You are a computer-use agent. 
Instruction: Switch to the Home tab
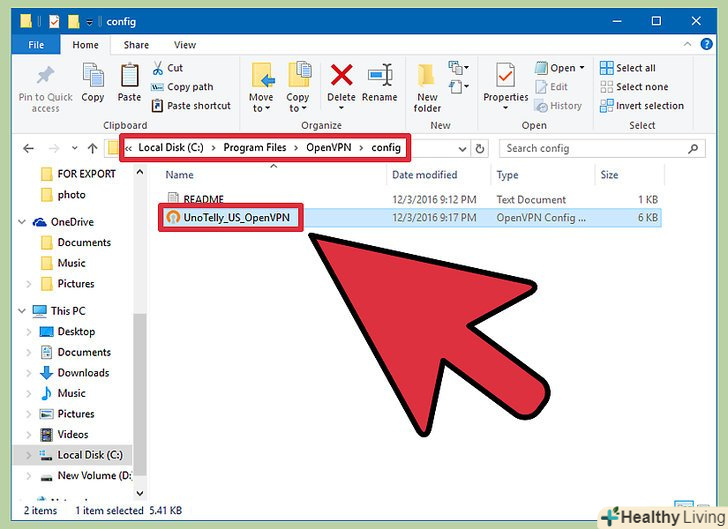pos(85,45)
